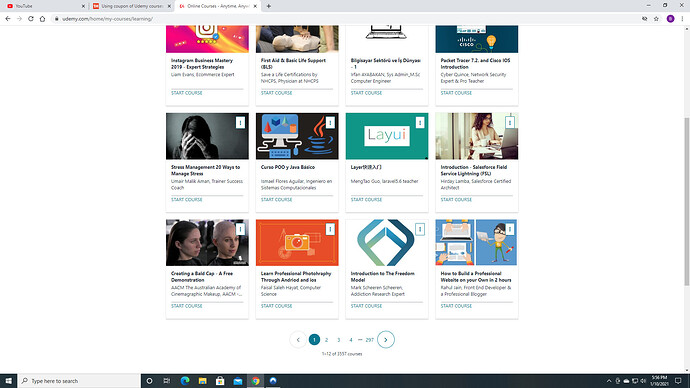Open three-dot menu on Layui course card
The image size is (690, 388).
[x=420, y=122]
